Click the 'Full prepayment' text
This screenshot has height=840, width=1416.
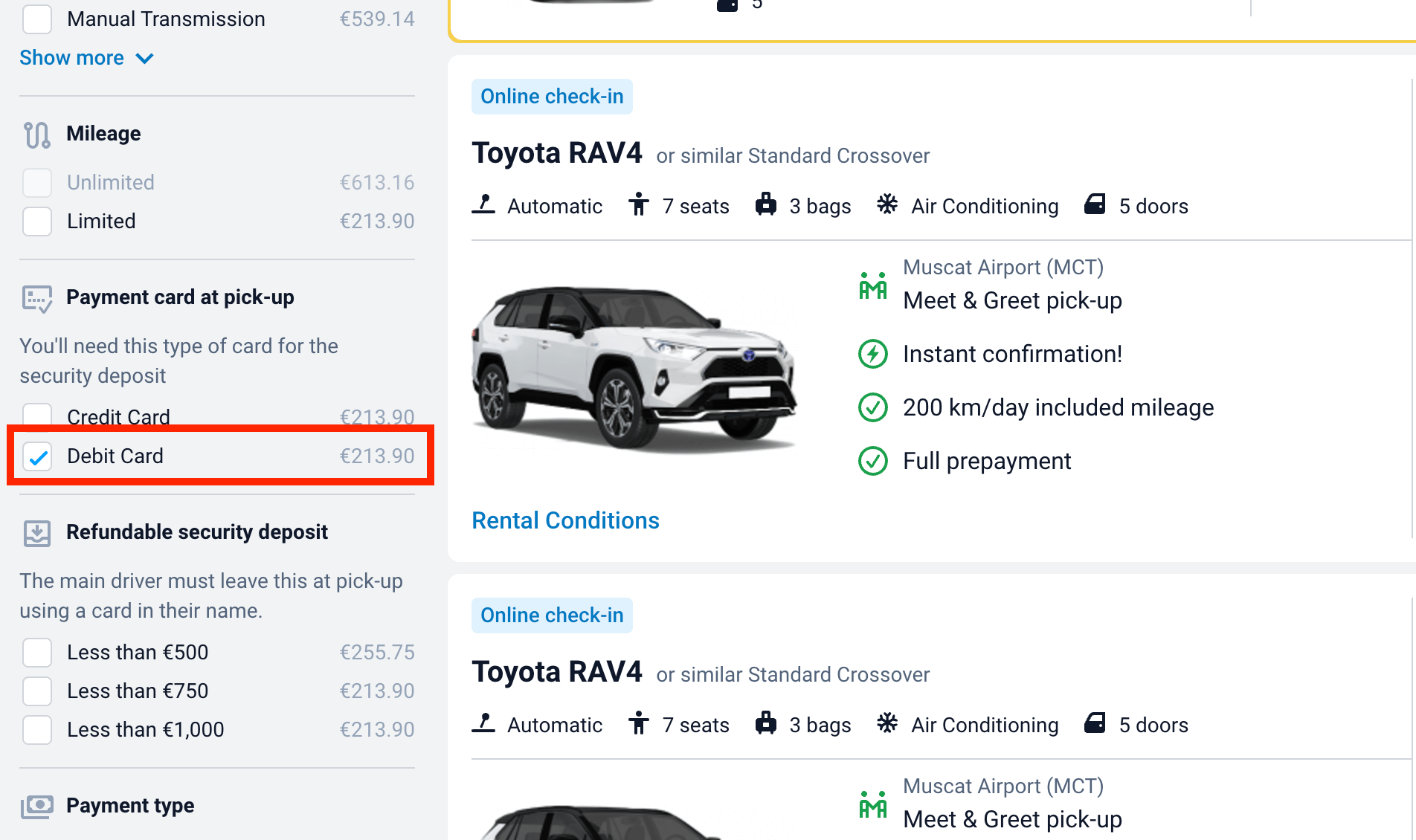(x=987, y=461)
